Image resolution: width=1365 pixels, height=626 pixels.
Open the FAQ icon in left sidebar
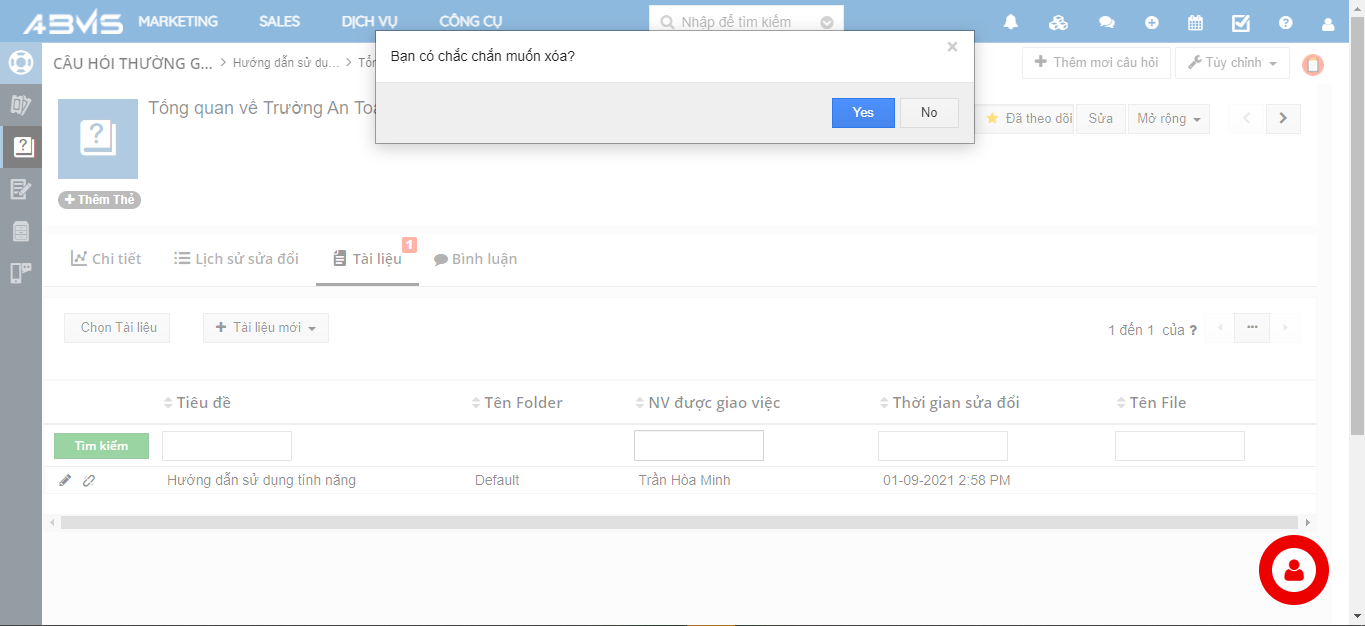[21, 147]
